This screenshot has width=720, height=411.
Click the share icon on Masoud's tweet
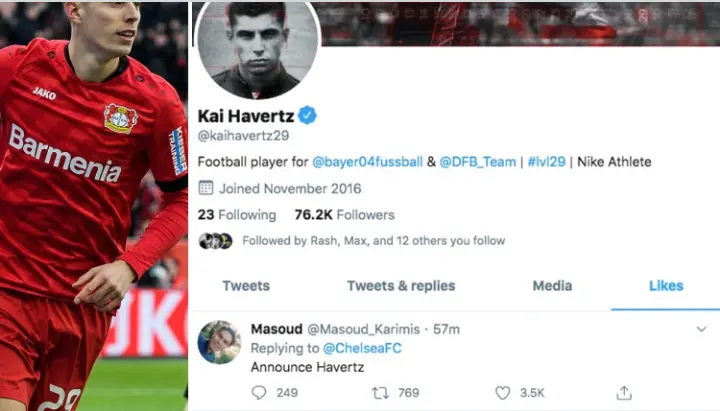tap(624, 393)
